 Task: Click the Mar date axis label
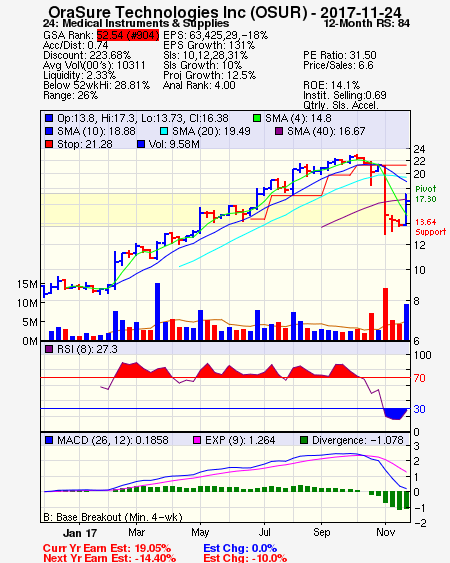(136, 532)
